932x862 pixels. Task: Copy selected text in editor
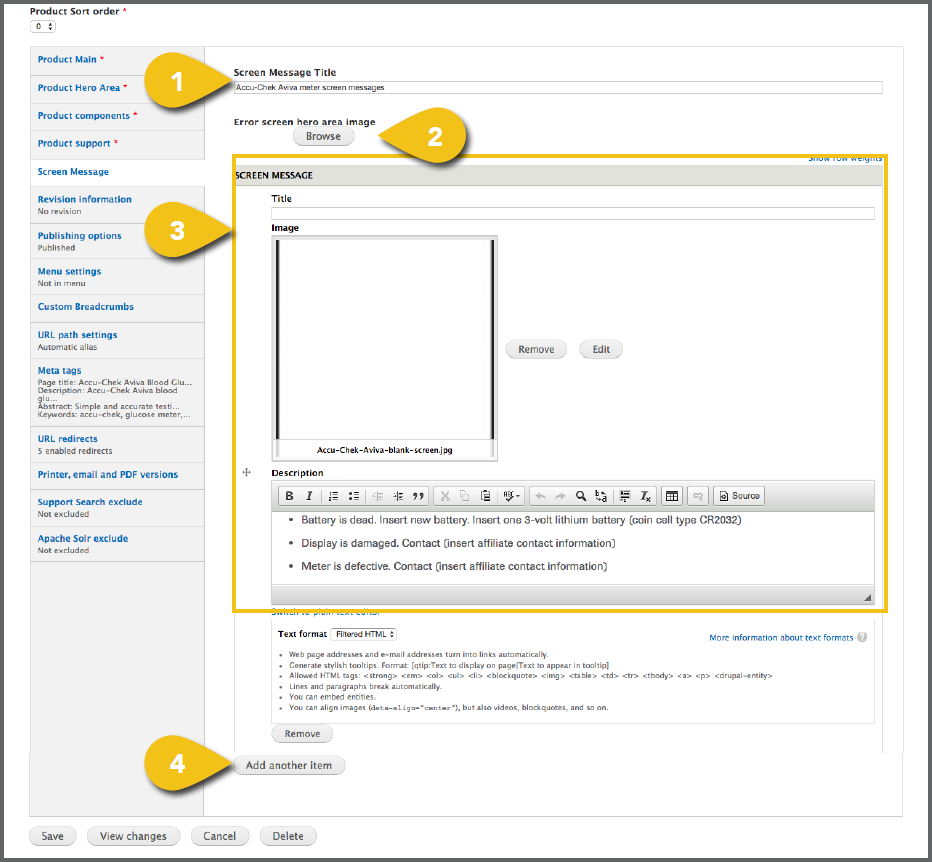[465, 496]
